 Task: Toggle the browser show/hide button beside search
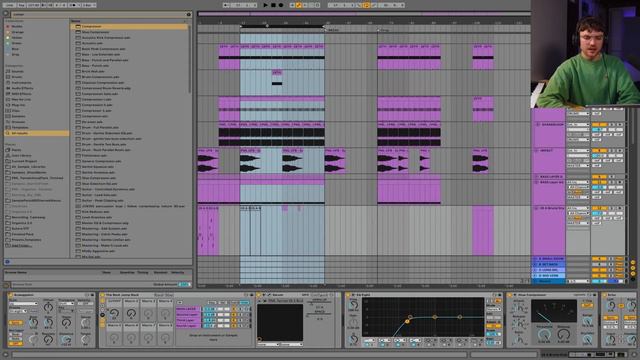click(6, 14)
